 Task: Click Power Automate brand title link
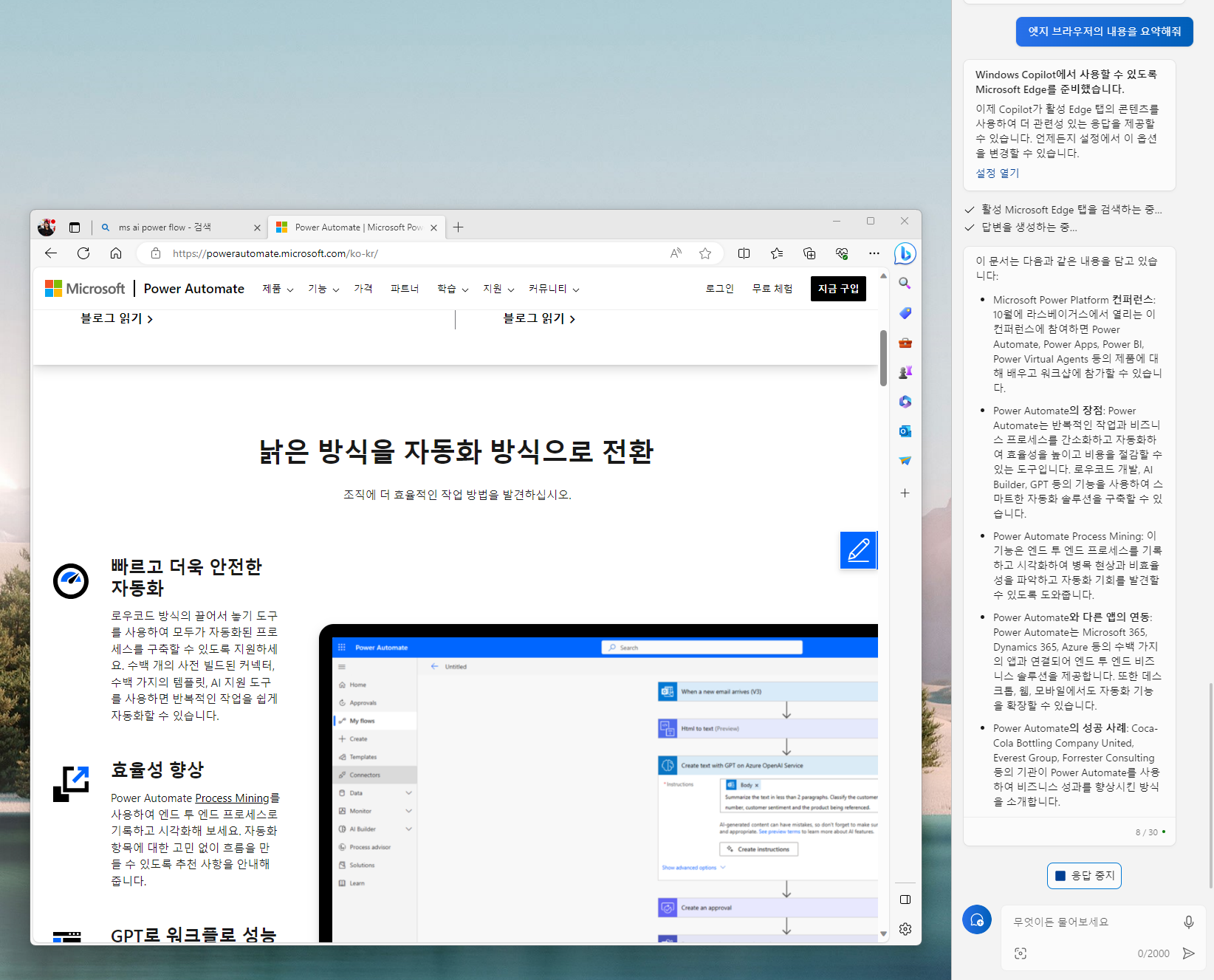point(194,289)
